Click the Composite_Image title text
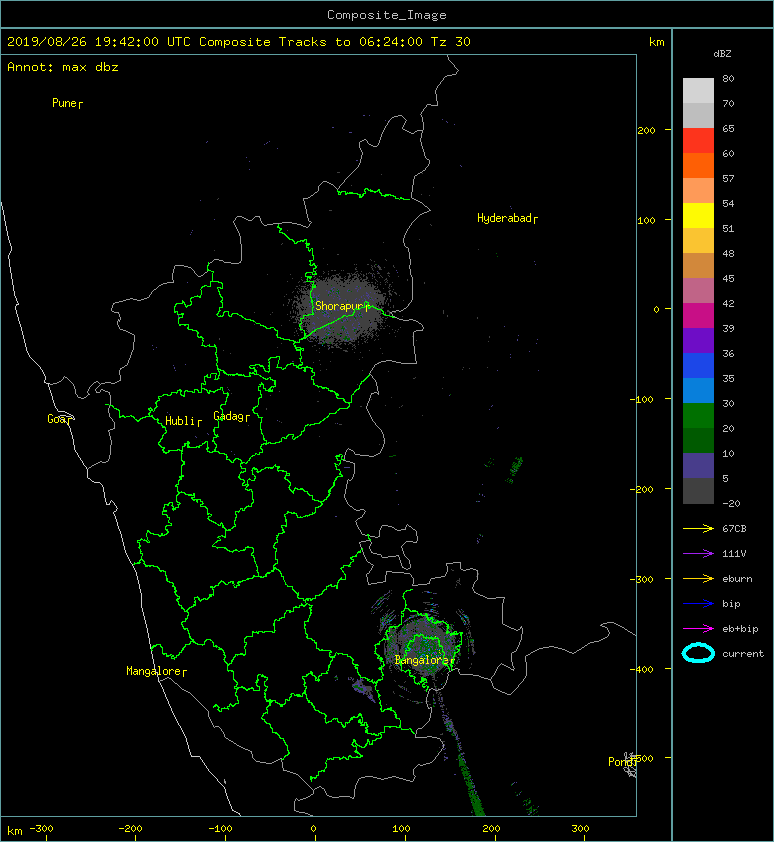This screenshot has width=774, height=842. [387, 15]
